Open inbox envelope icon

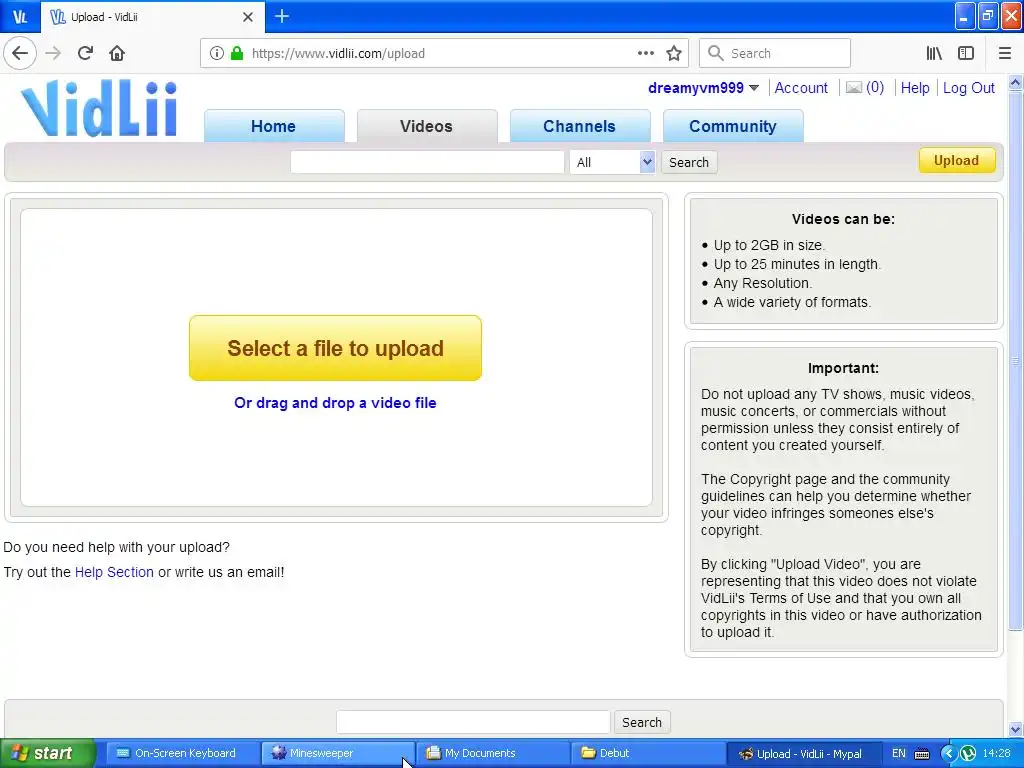point(854,88)
